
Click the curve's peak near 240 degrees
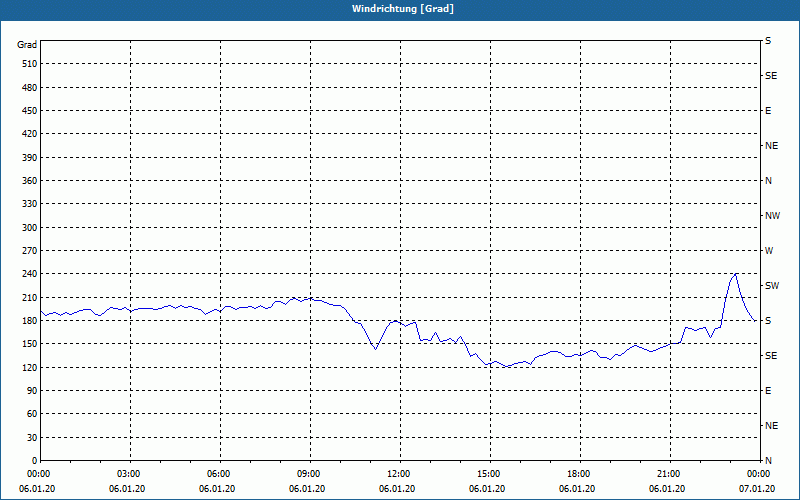click(x=735, y=274)
